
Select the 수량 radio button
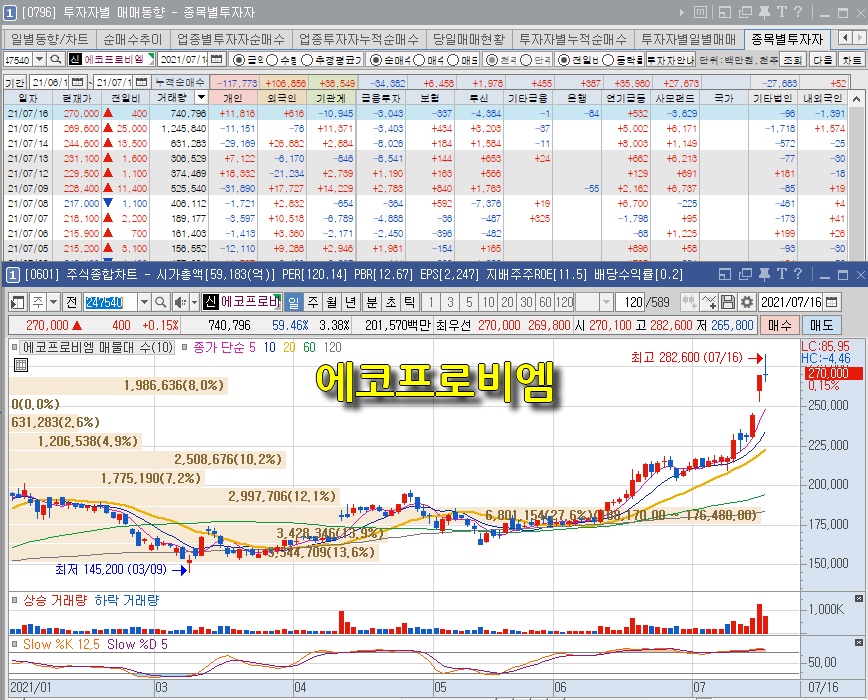click(272, 60)
